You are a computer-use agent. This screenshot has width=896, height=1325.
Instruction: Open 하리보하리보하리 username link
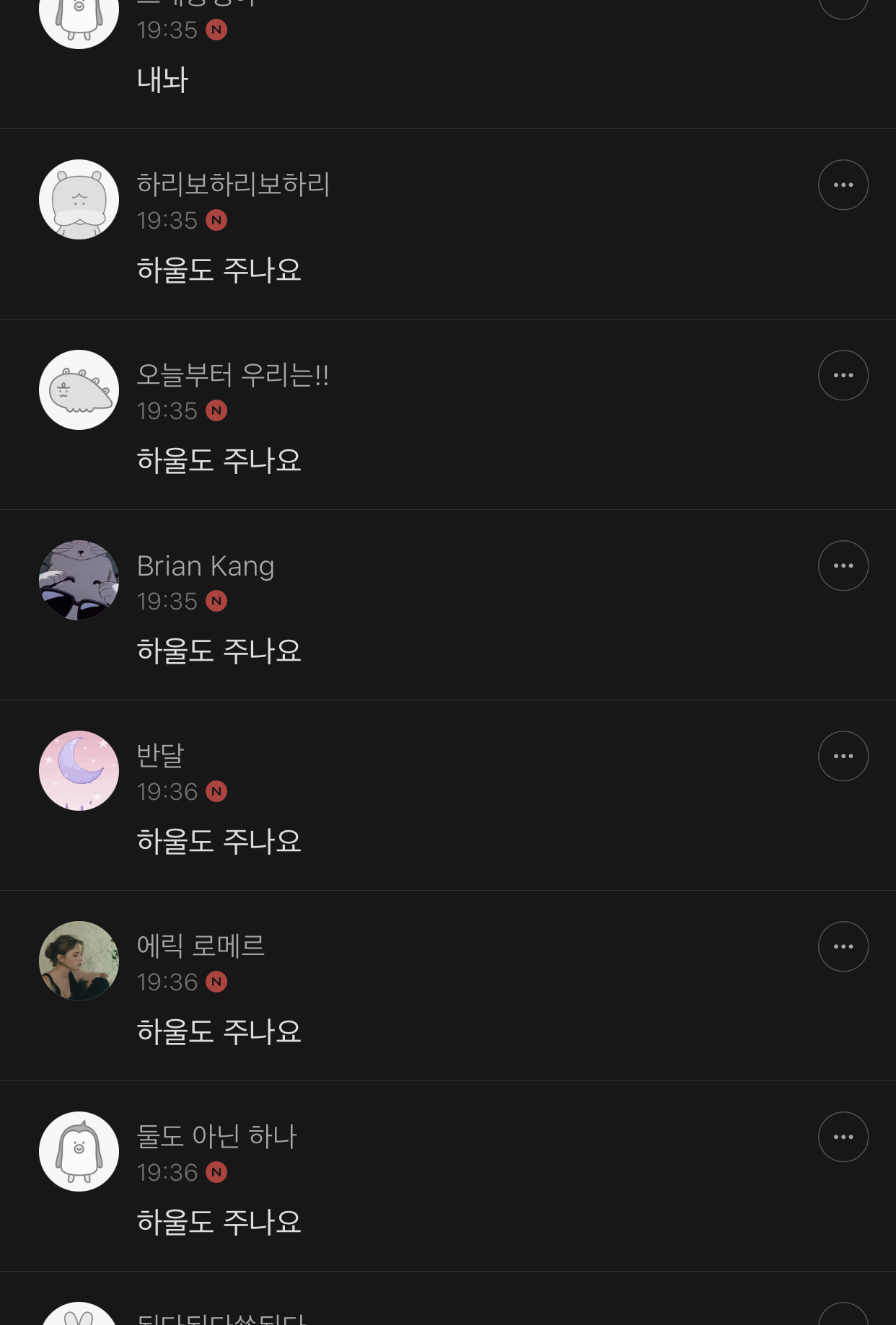[233, 185]
